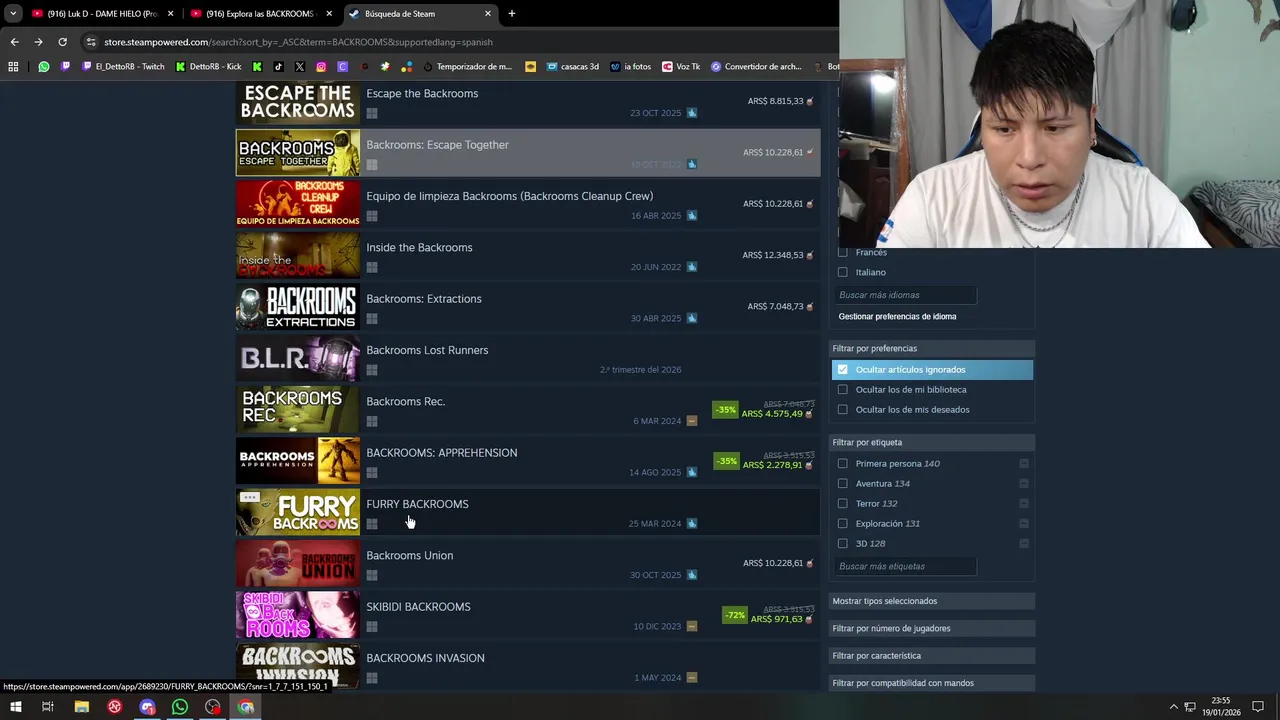Image resolution: width=1280 pixels, height=720 pixels.
Task: Exclude the Primera persona tag with minus button
Action: pos(1024,464)
